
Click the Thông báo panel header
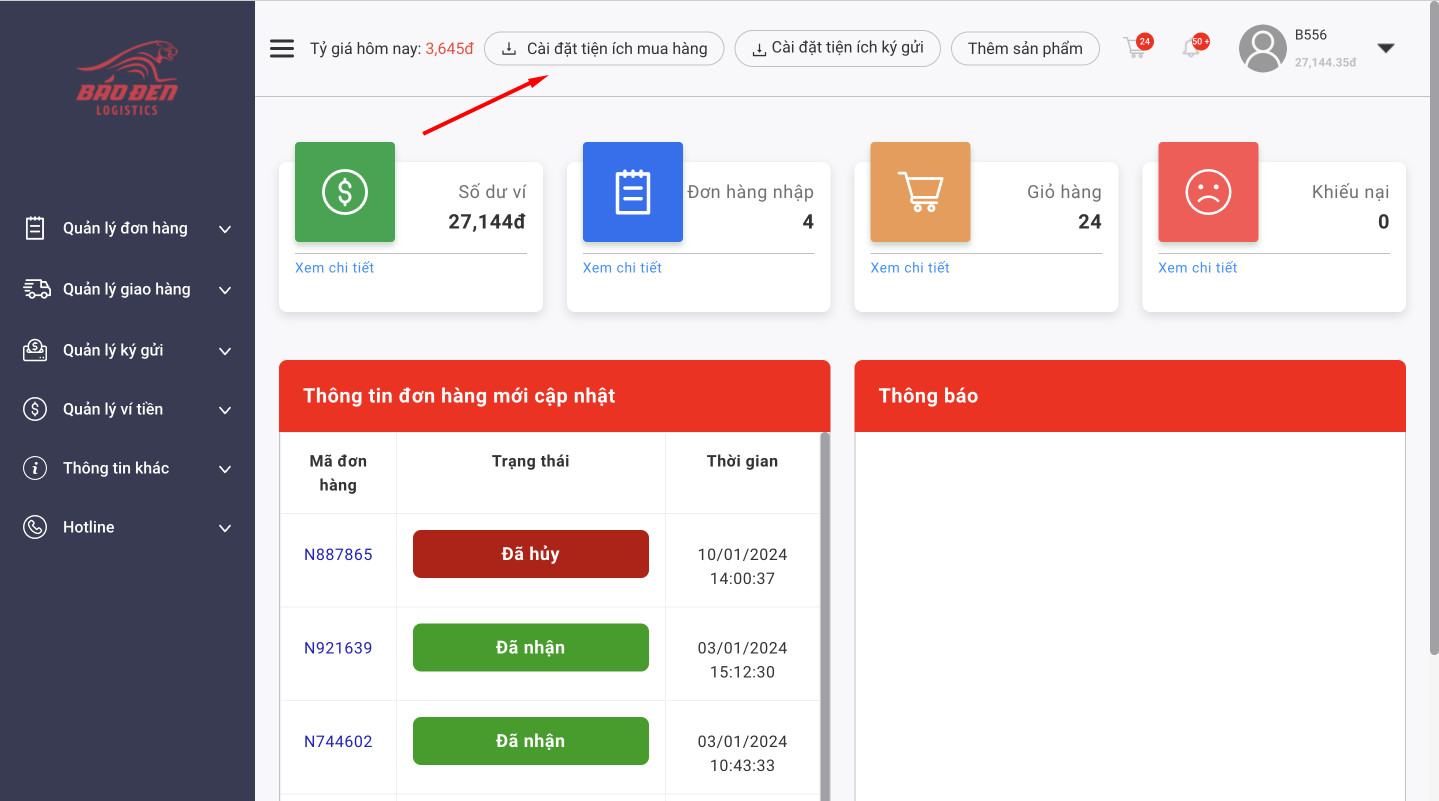pyautogui.click(x=1130, y=396)
